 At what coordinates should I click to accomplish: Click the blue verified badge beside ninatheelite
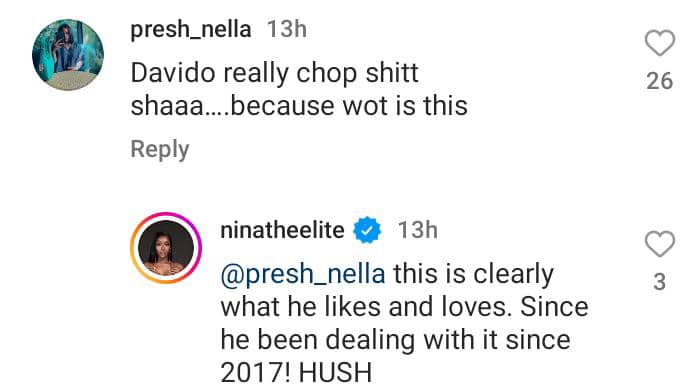(367, 230)
